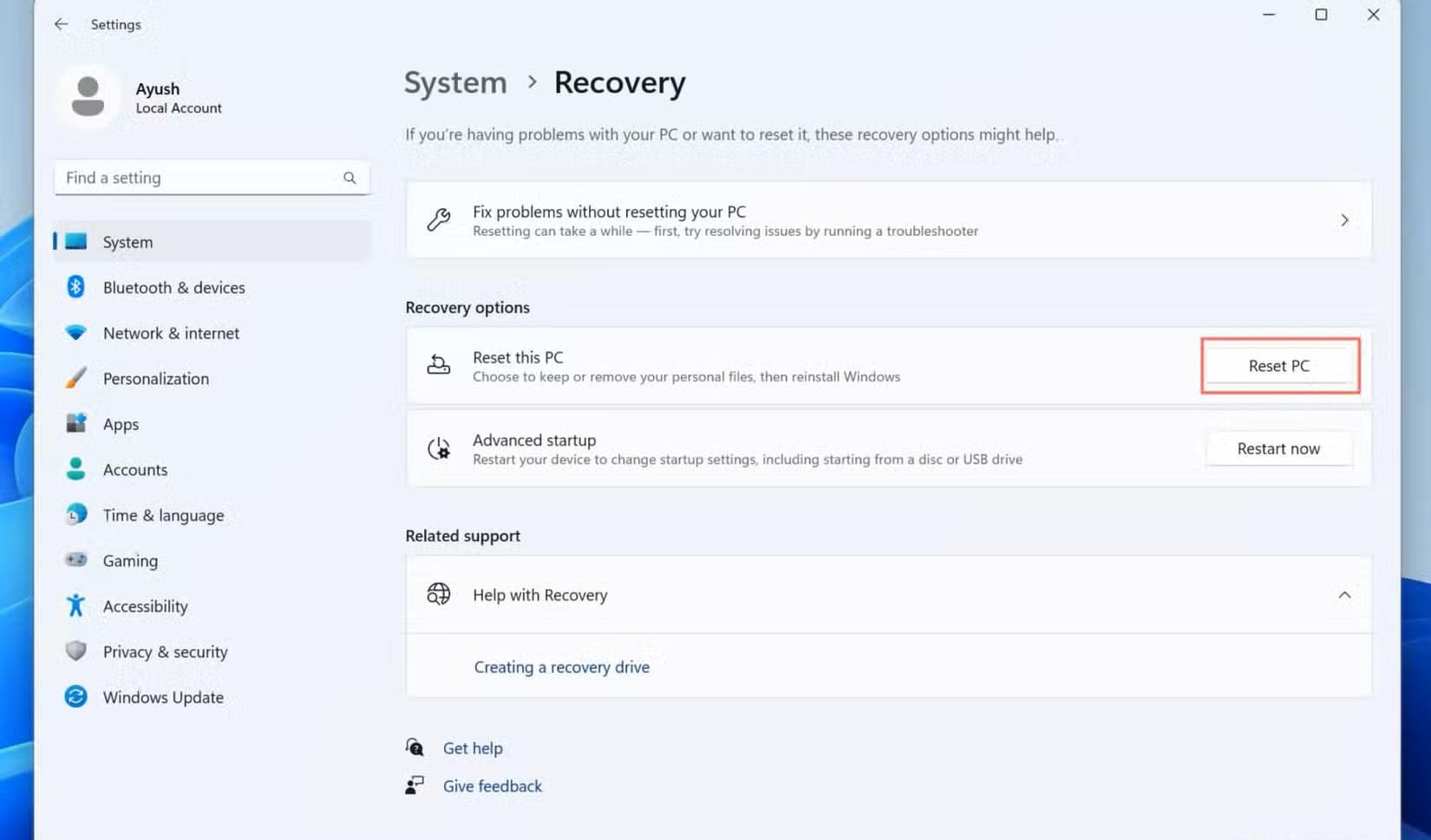The width and height of the screenshot is (1431, 840).
Task: Focus the Find a setting field
Action: click(x=199, y=178)
